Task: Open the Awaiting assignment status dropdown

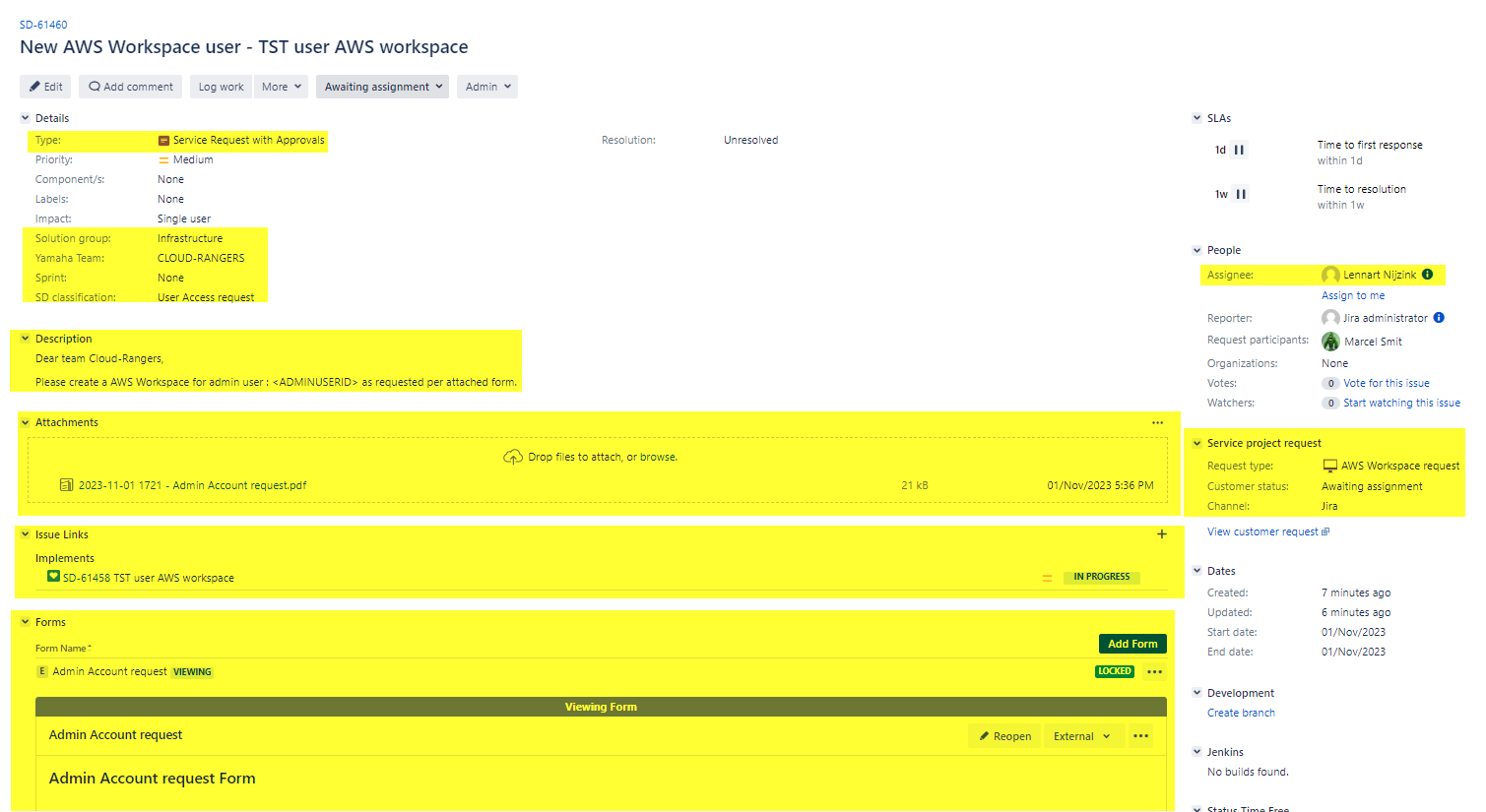Action: 382,87
